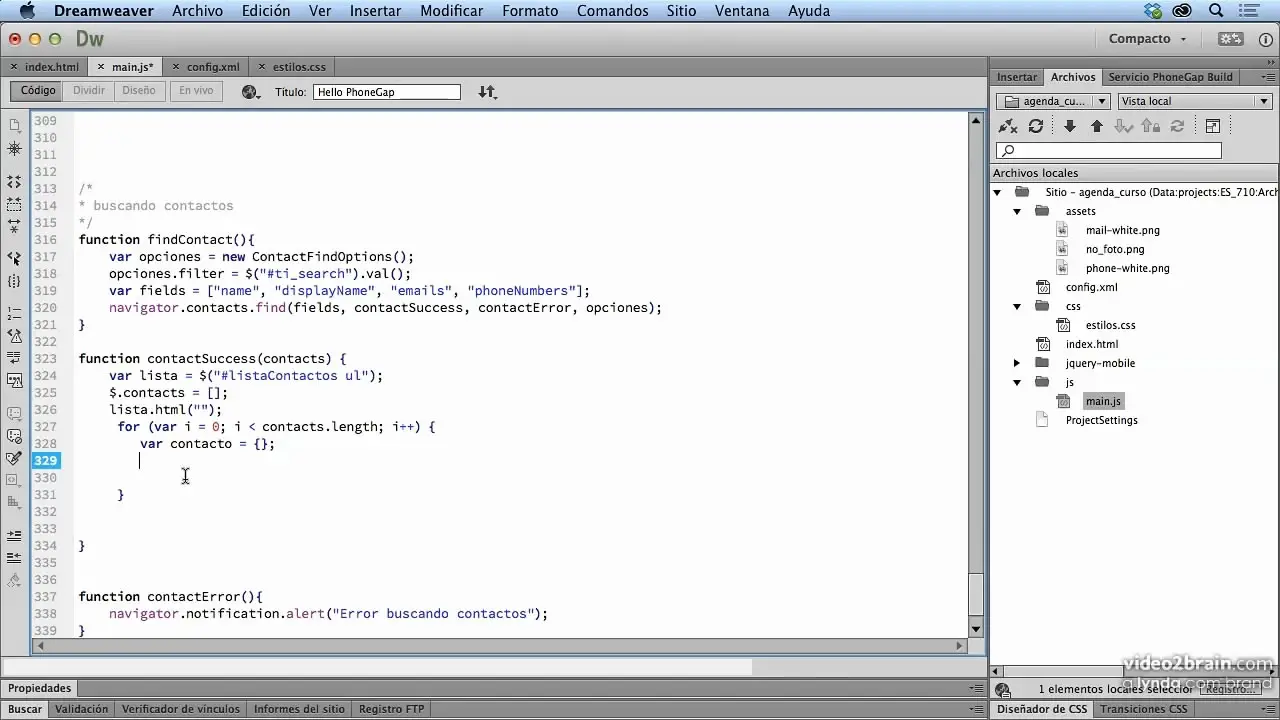Click Expand All icon in coding toolbar
The height and width of the screenshot is (720, 1280).
pos(14,226)
